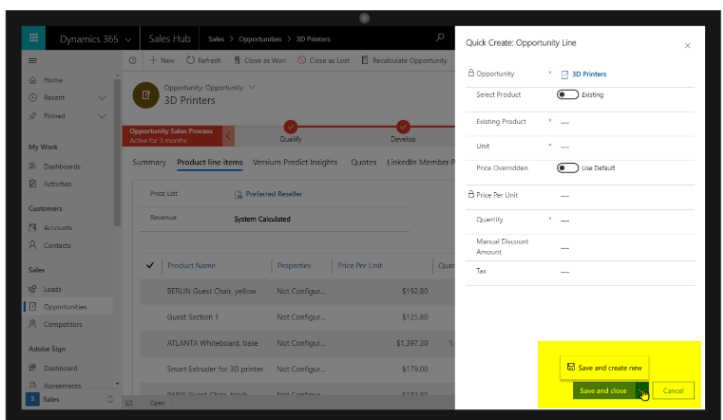
Task: Expand the Recent menu chevron
Action: point(102,98)
